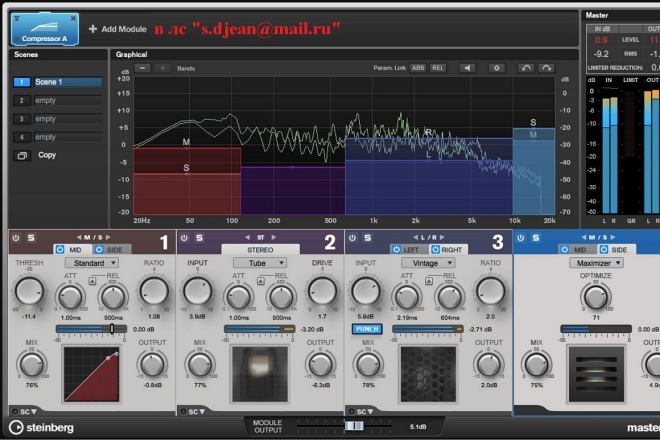The height and width of the screenshot is (440, 660).
Task: Set Param Link to REL
Action: 438,68
